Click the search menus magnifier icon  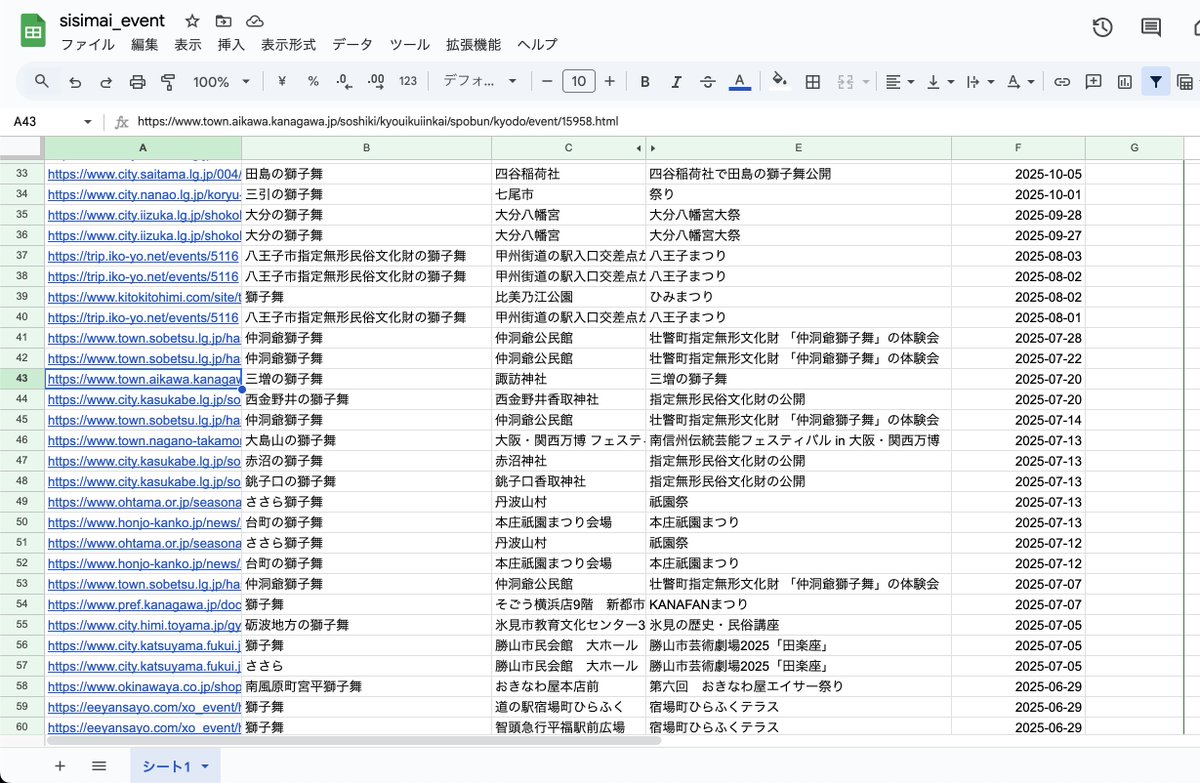point(42,81)
